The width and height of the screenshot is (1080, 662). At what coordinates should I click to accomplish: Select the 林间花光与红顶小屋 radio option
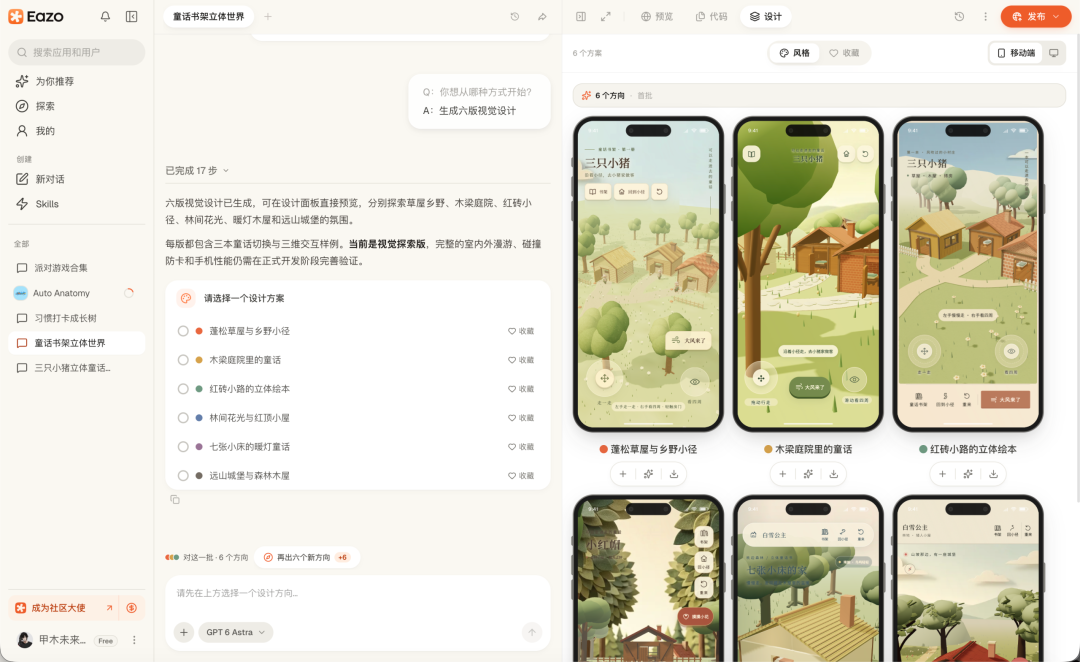tap(183, 418)
